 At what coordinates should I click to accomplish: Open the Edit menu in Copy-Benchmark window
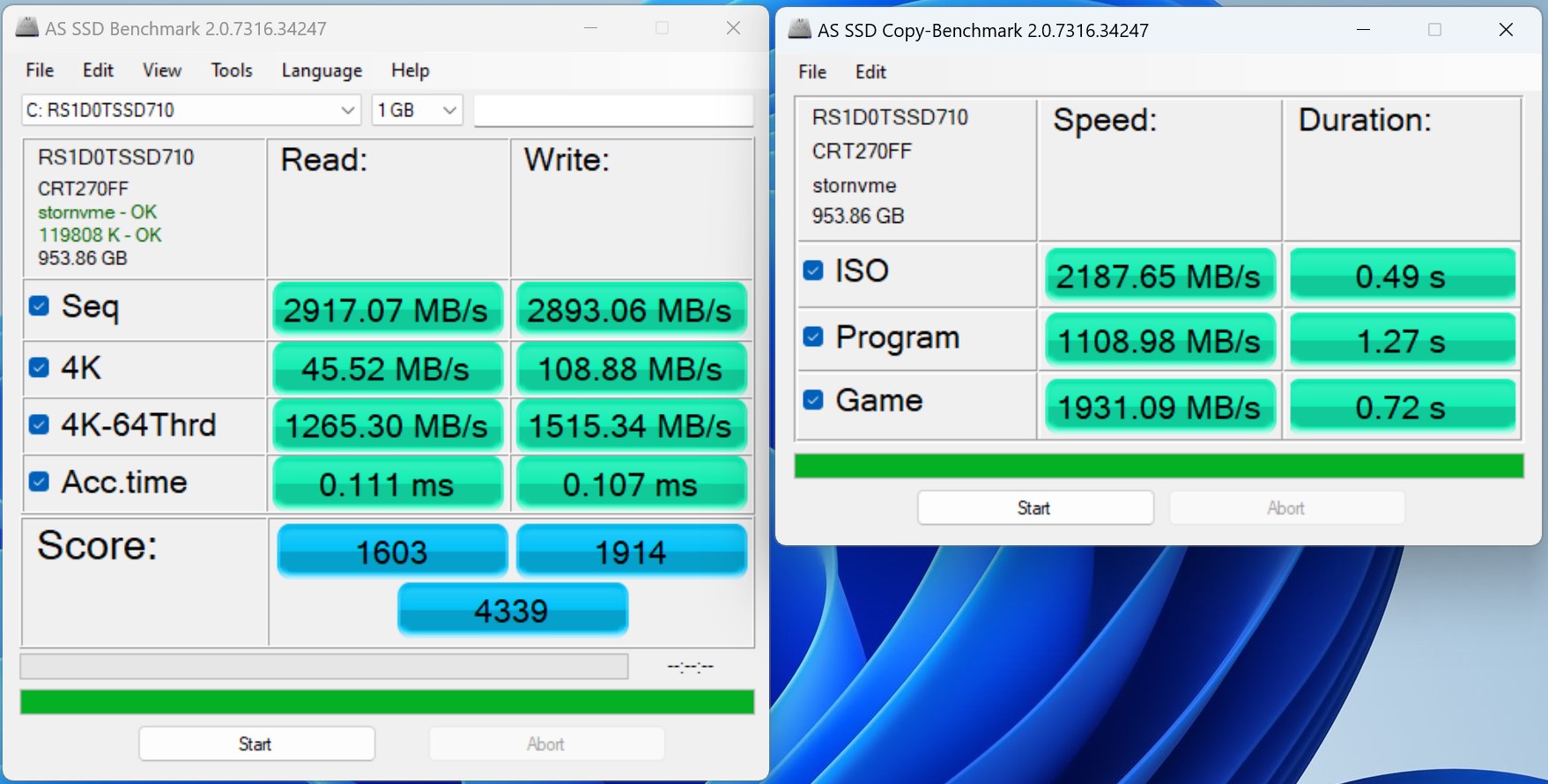coord(870,72)
